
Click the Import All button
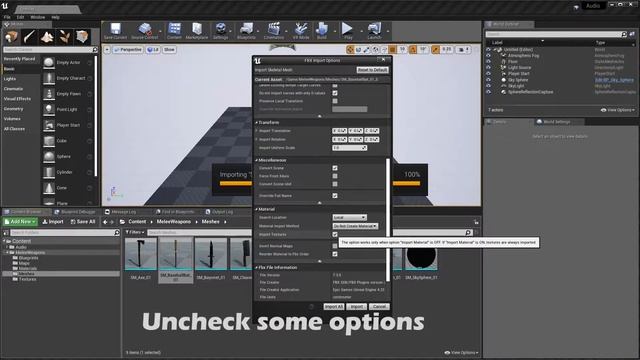(x=334, y=307)
